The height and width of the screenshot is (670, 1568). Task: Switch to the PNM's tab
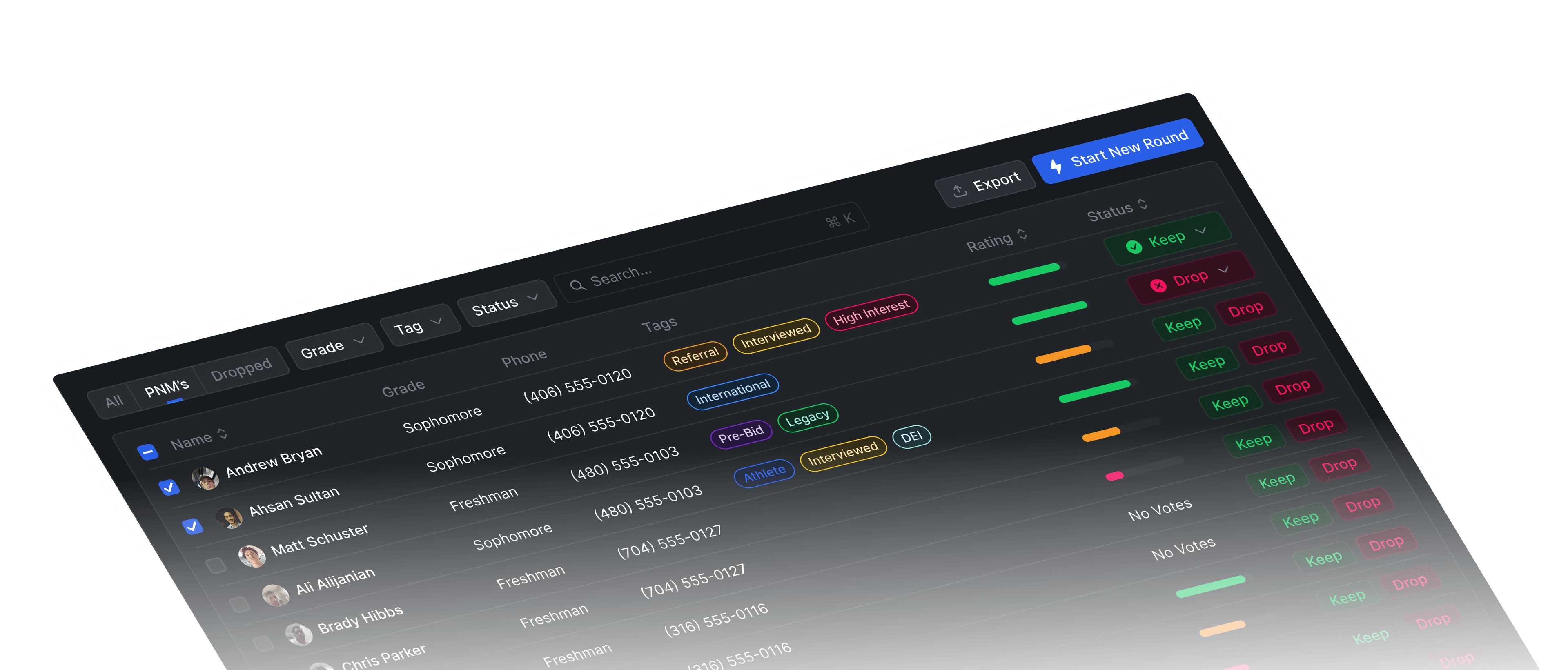click(167, 387)
